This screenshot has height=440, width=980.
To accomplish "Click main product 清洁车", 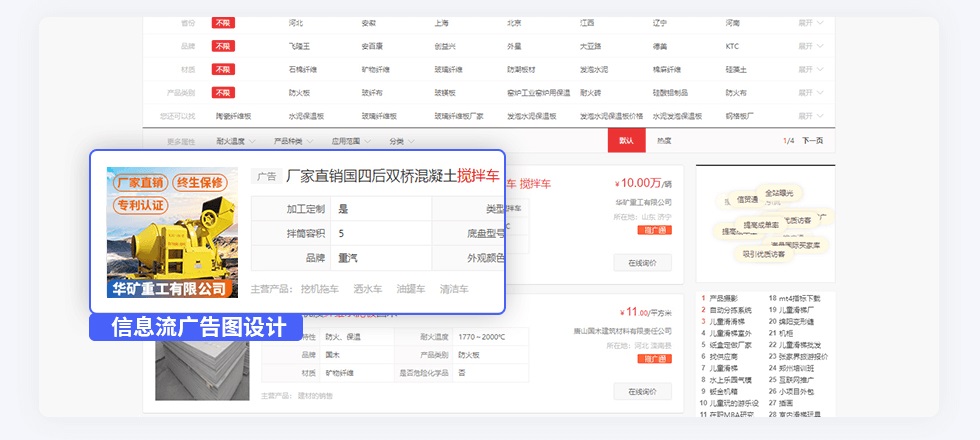I will [454, 289].
